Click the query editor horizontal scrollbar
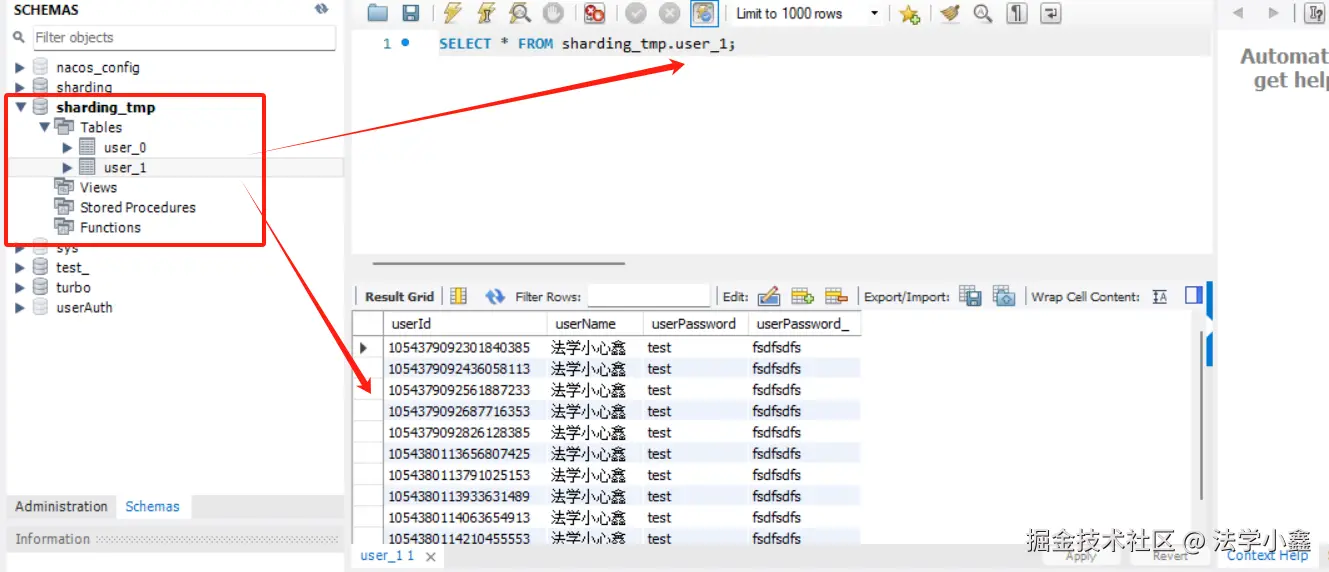This screenshot has width=1329, height=572. (499, 264)
